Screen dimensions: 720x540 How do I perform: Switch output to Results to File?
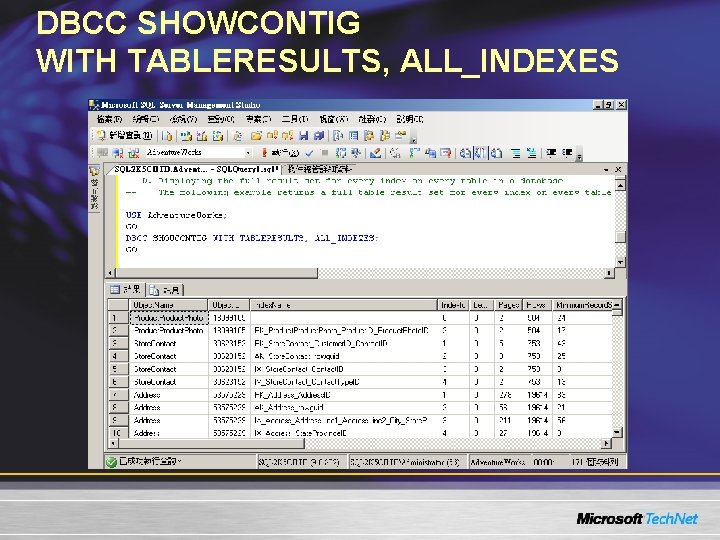[496, 152]
